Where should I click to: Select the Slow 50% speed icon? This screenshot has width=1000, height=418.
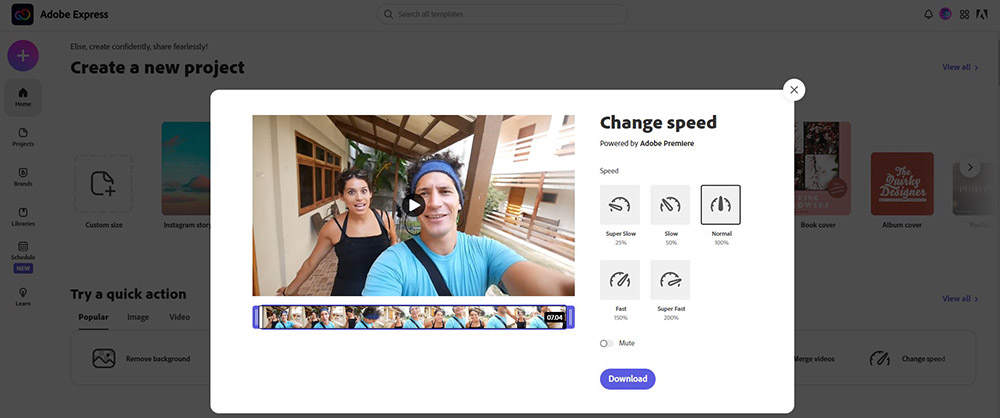[x=670, y=205]
